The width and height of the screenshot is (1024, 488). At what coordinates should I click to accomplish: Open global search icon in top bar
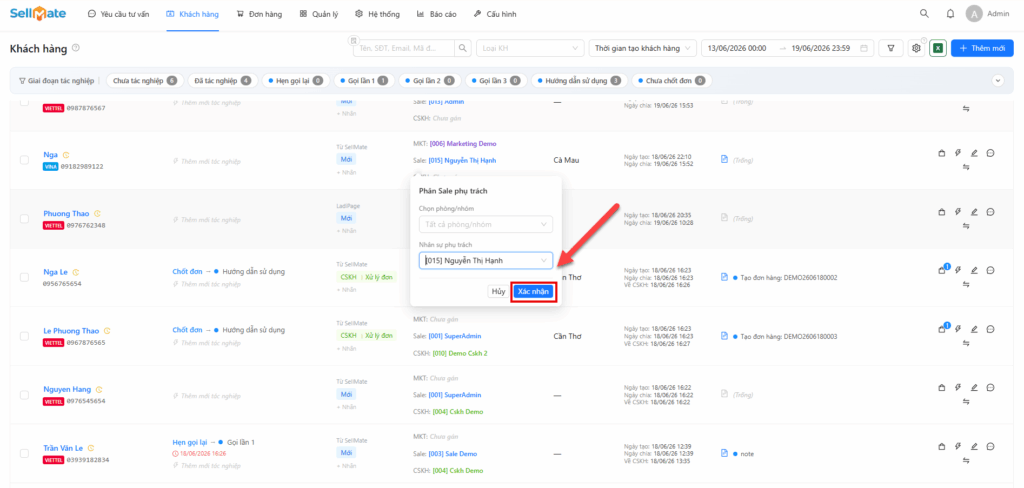tap(923, 13)
